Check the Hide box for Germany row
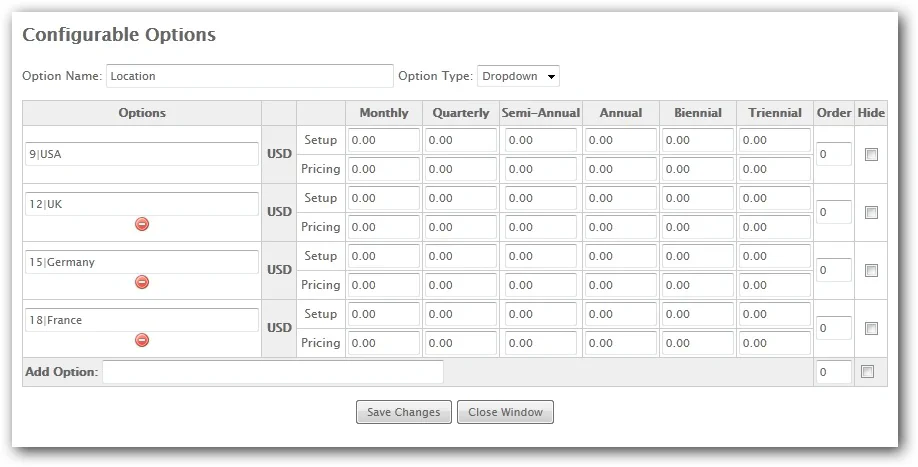Screen dimensions: 918x467 click(871, 271)
